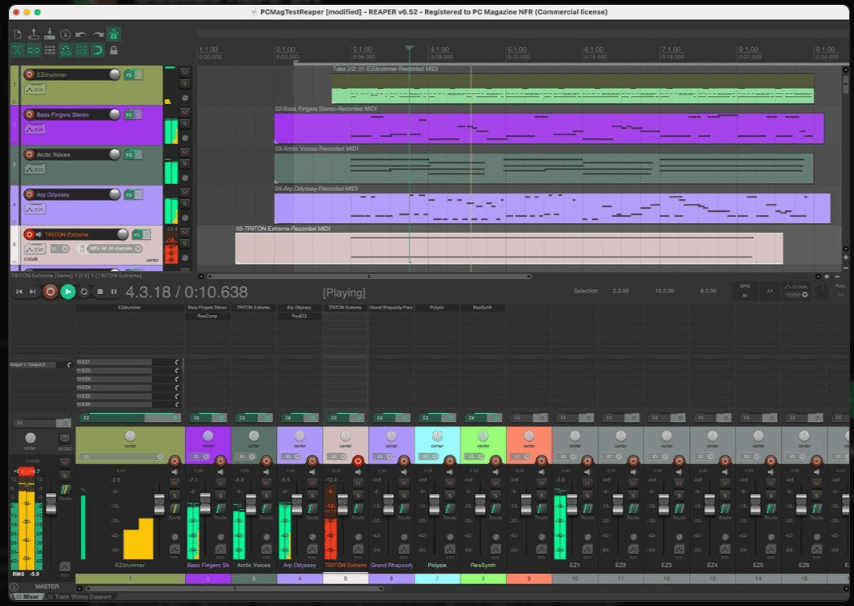Pause playback with the Pause button
Screen dimensions: 854x606
[114, 292]
